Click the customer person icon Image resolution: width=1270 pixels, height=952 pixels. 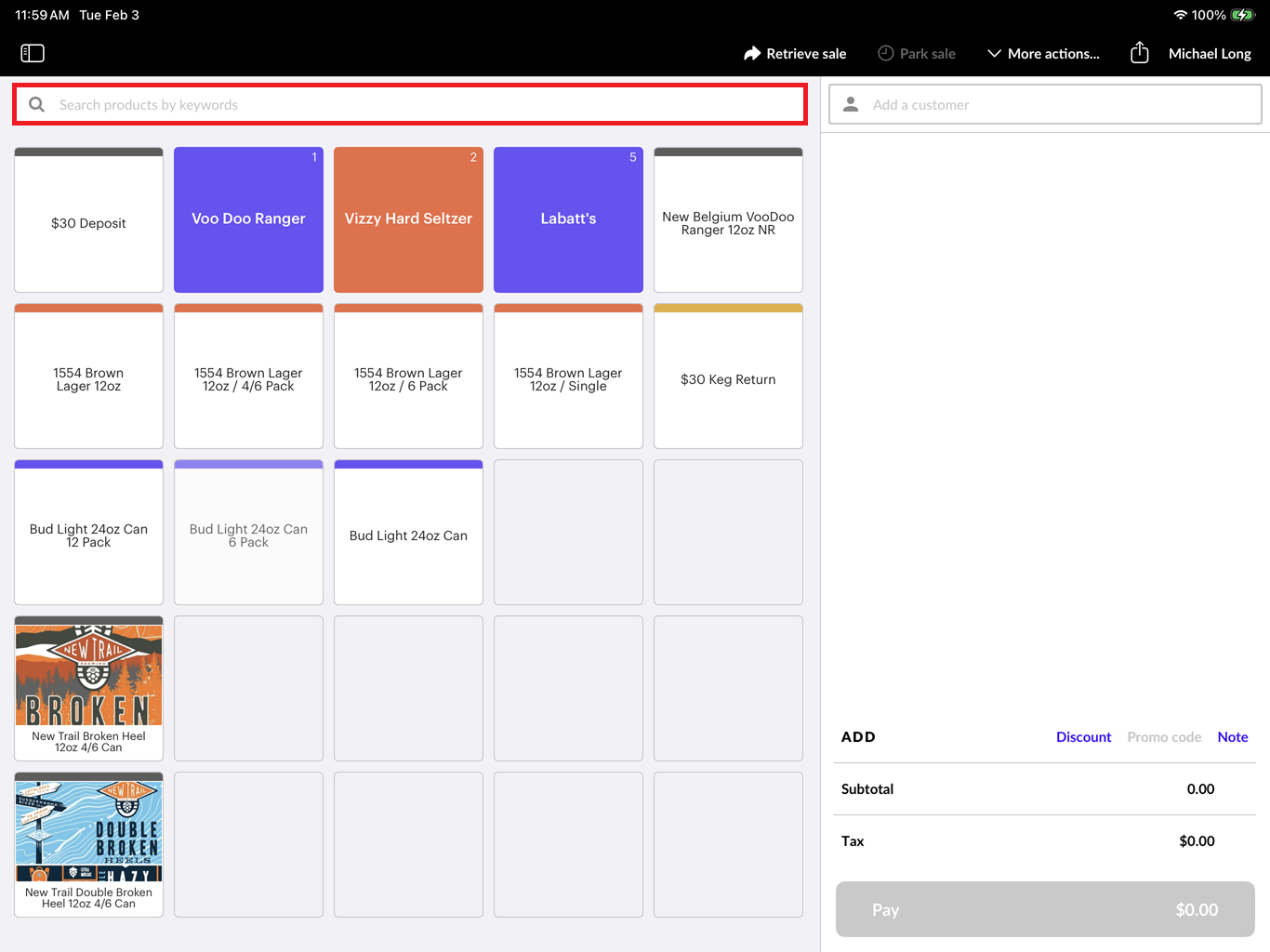851,104
